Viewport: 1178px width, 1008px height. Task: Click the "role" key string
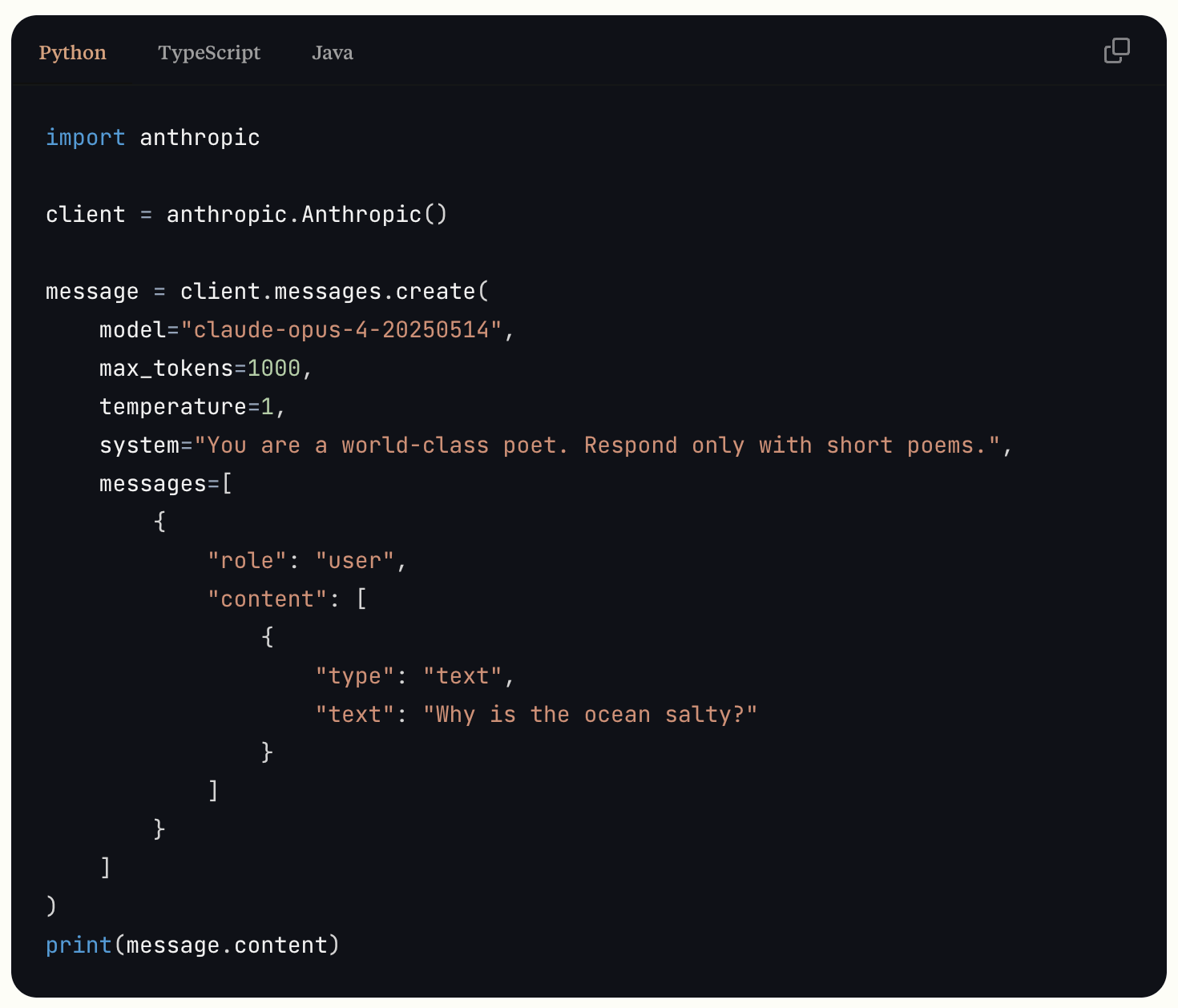point(248,561)
